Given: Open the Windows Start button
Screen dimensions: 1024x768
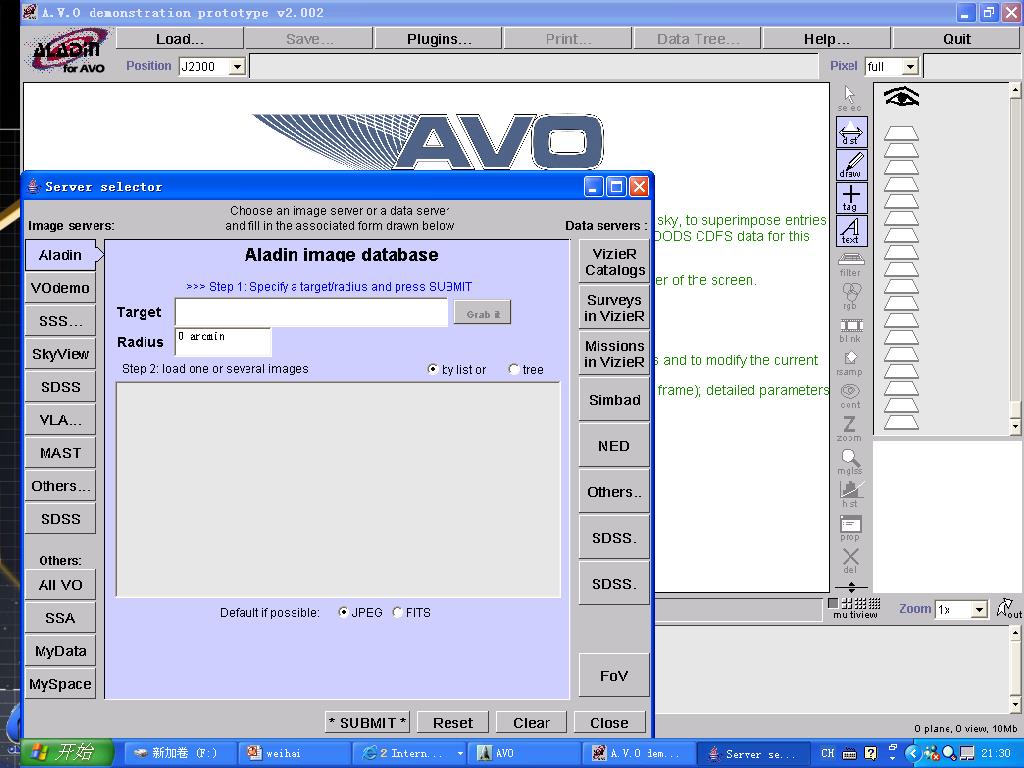Looking at the screenshot, I should pos(67,752).
